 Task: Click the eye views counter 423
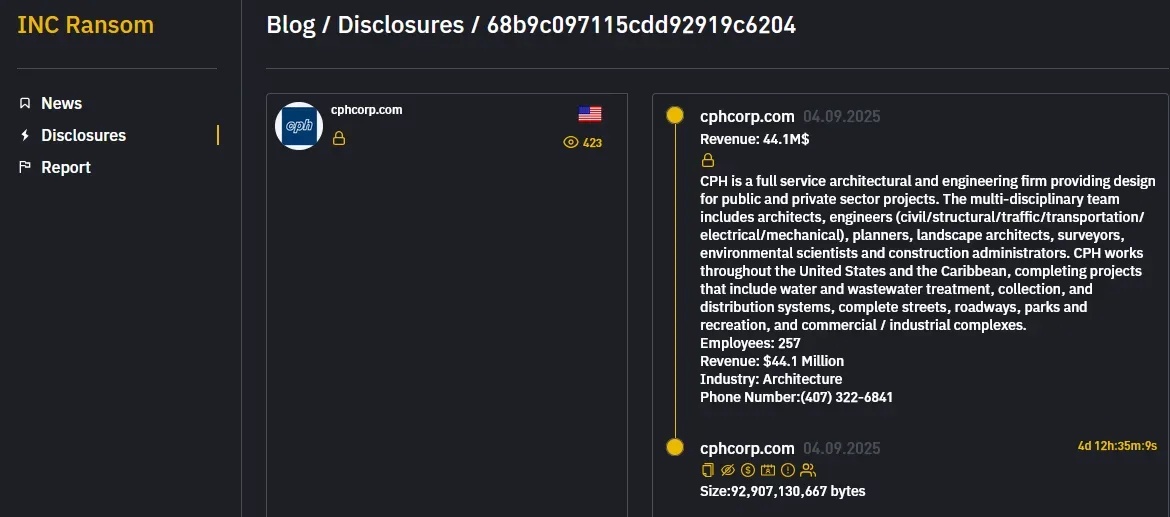583,143
